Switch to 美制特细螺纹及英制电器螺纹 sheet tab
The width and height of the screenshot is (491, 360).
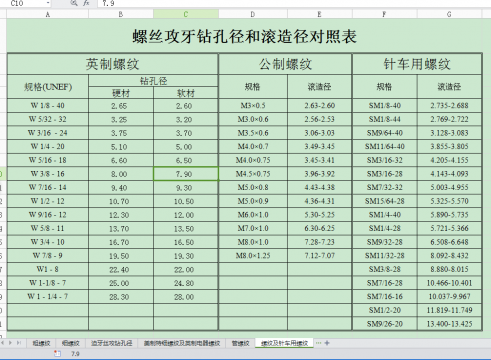[182, 343]
